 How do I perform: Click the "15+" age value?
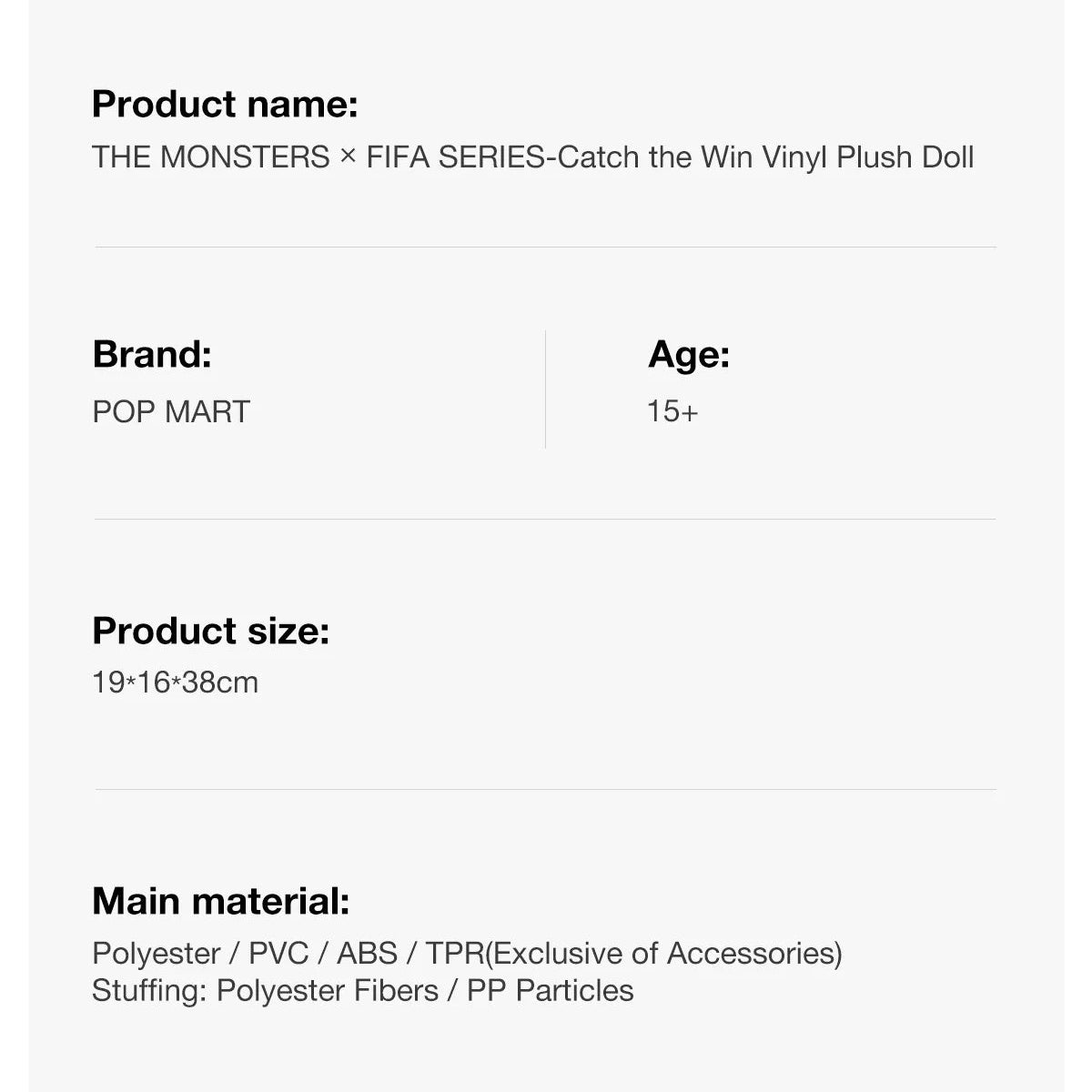(x=672, y=411)
